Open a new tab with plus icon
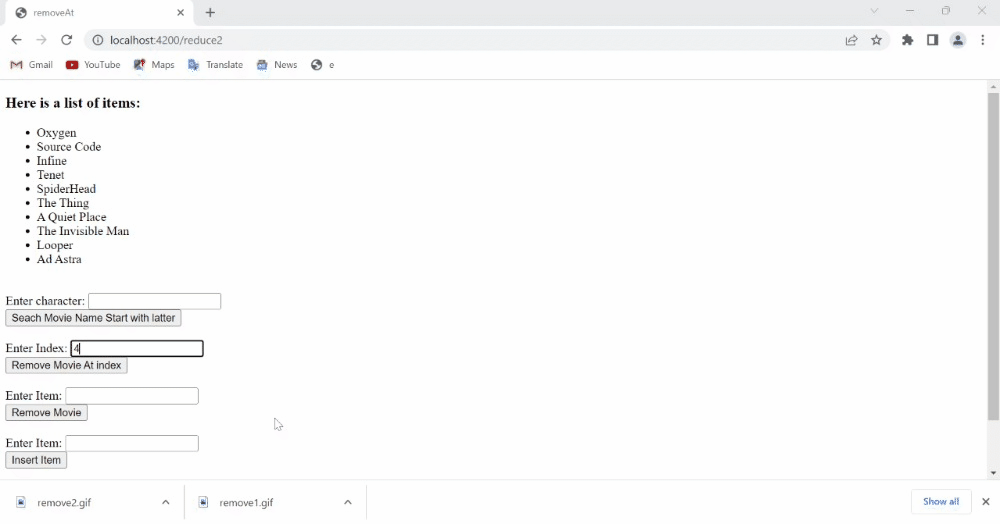The height and width of the screenshot is (524, 1000). coord(210,12)
